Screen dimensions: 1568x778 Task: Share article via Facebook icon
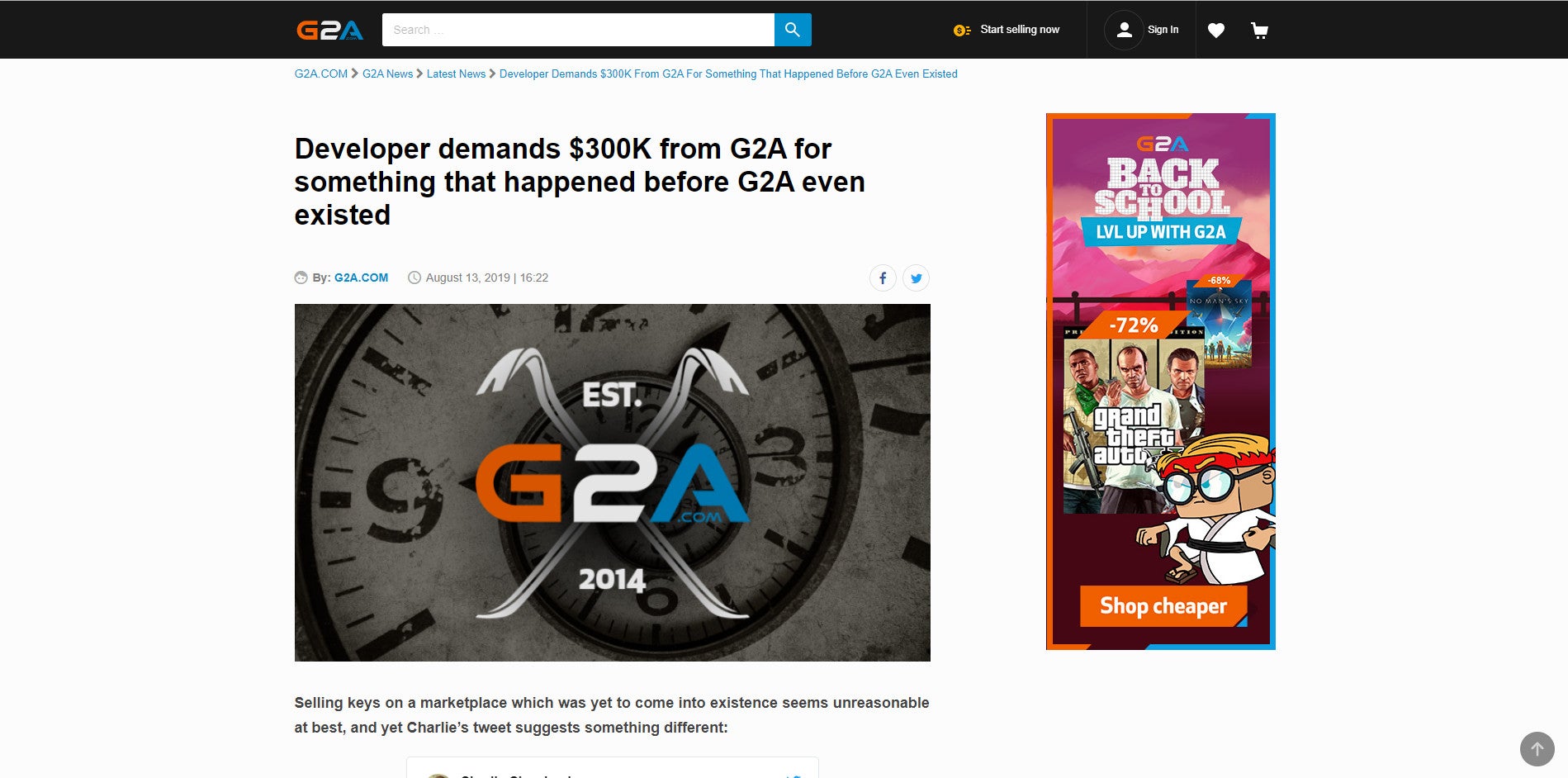883,278
